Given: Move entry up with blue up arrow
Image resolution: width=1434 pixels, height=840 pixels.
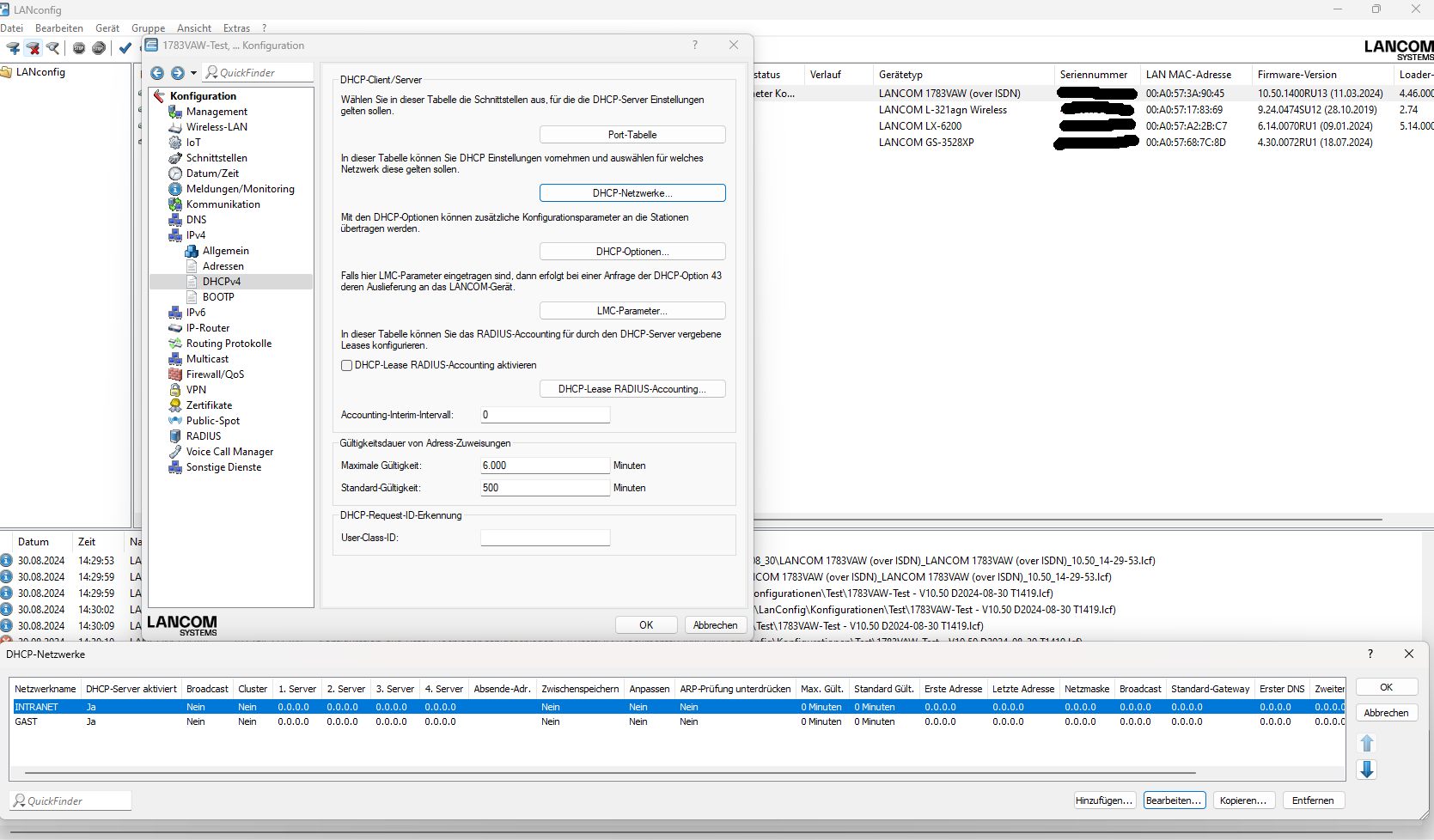Looking at the screenshot, I should (x=1367, y=743).
